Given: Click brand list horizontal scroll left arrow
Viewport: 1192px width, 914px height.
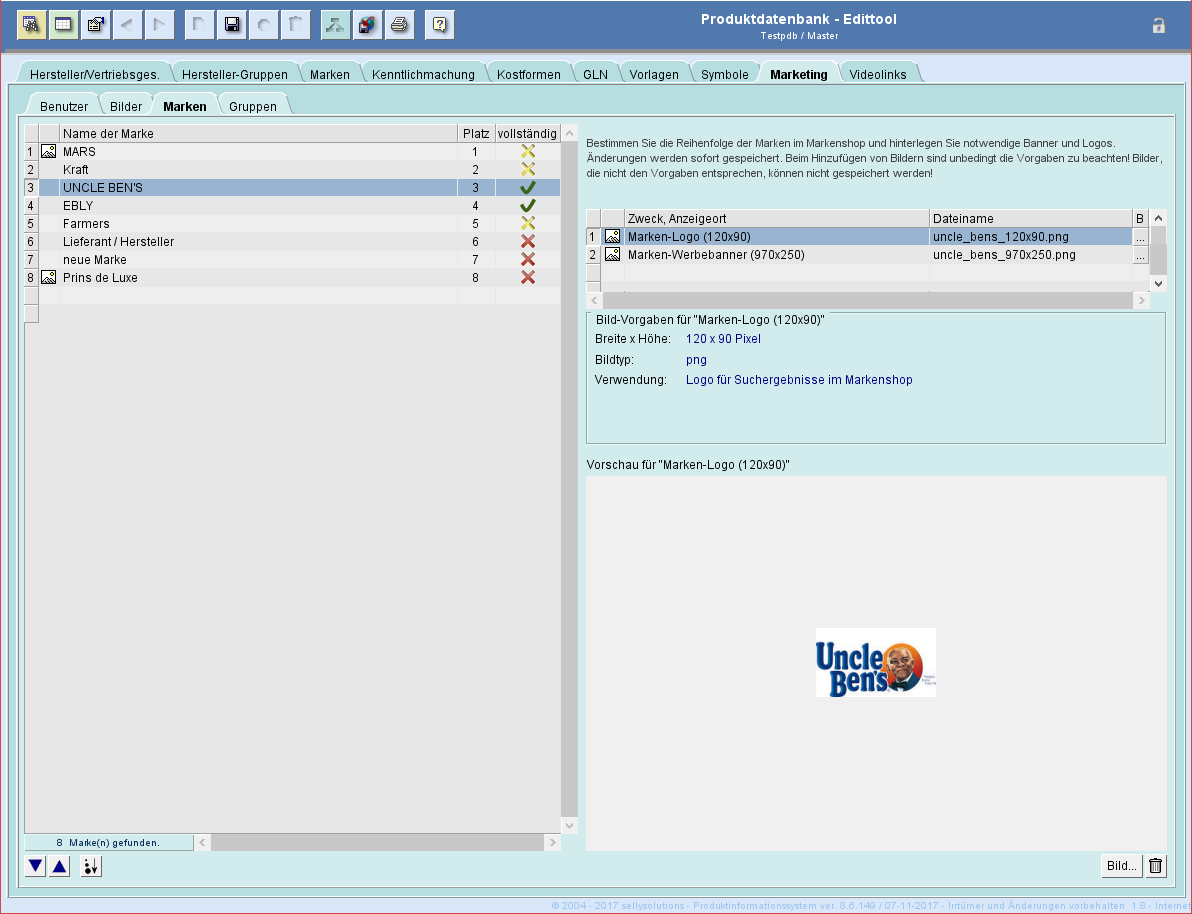Looking at the screenshot, I should tap(202, 842).
